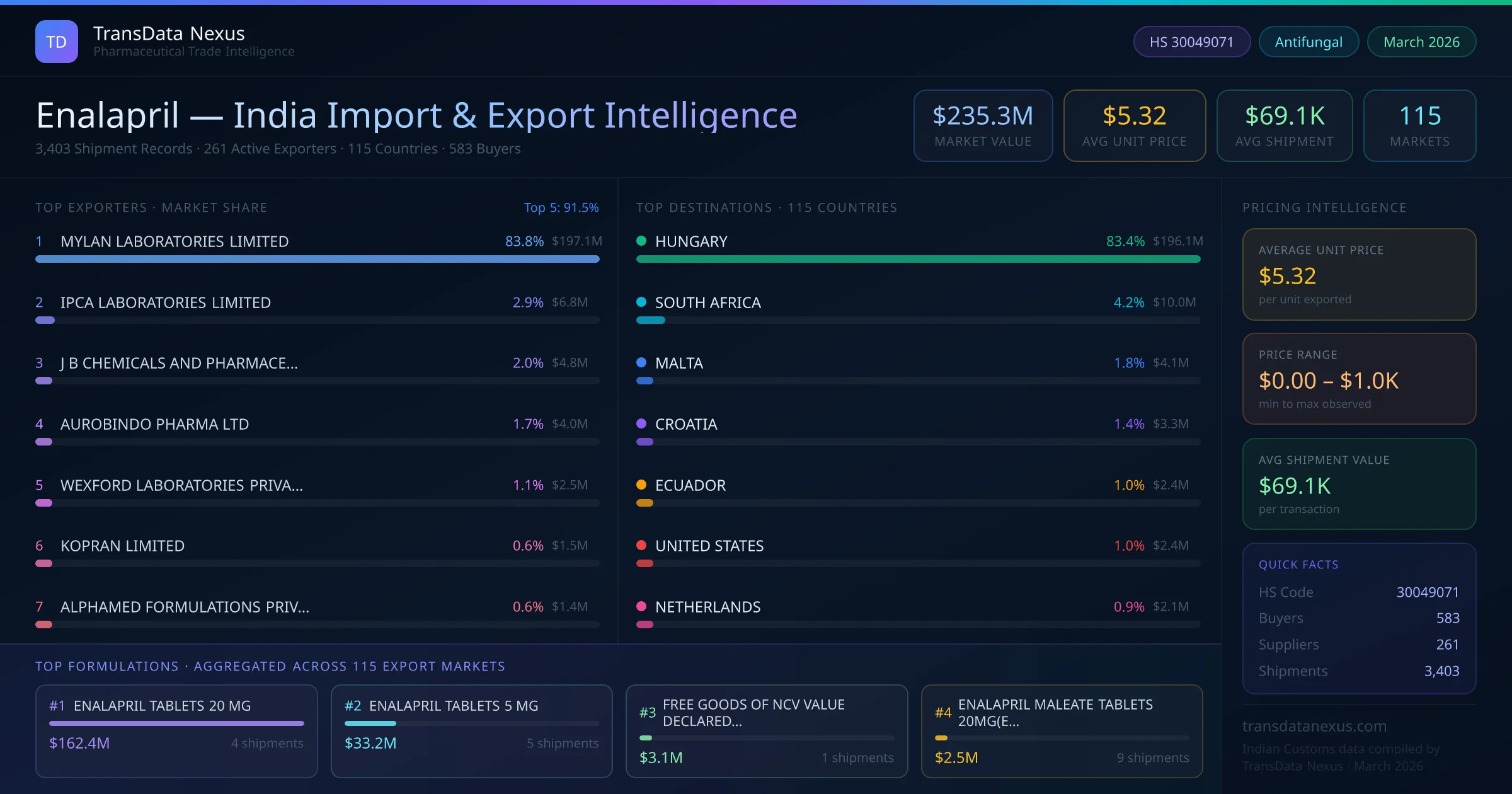The width and height of the screenshot is (1512, 794).
Task: Click the South Africa country dot
Action: 642,302
